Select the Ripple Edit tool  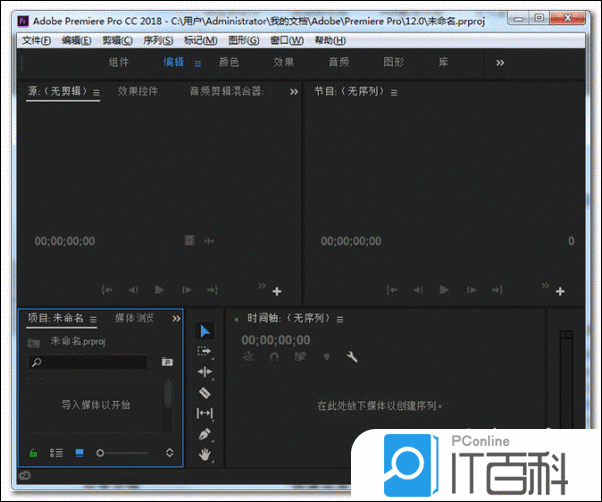[x=205, y=372]
